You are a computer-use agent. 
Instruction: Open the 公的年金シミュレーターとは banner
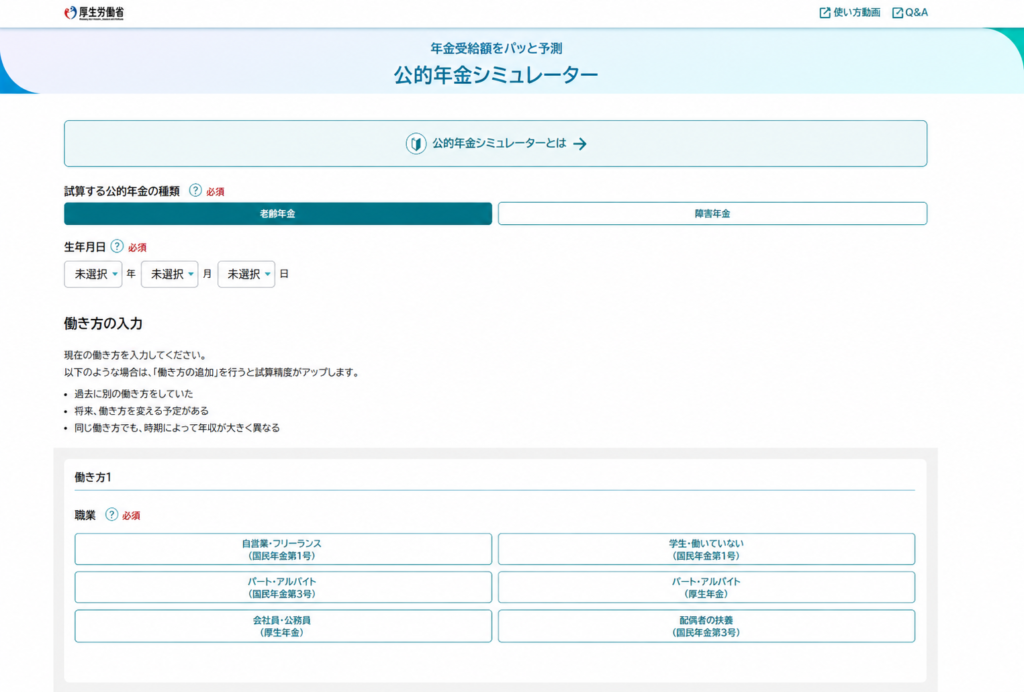(495, 144)
